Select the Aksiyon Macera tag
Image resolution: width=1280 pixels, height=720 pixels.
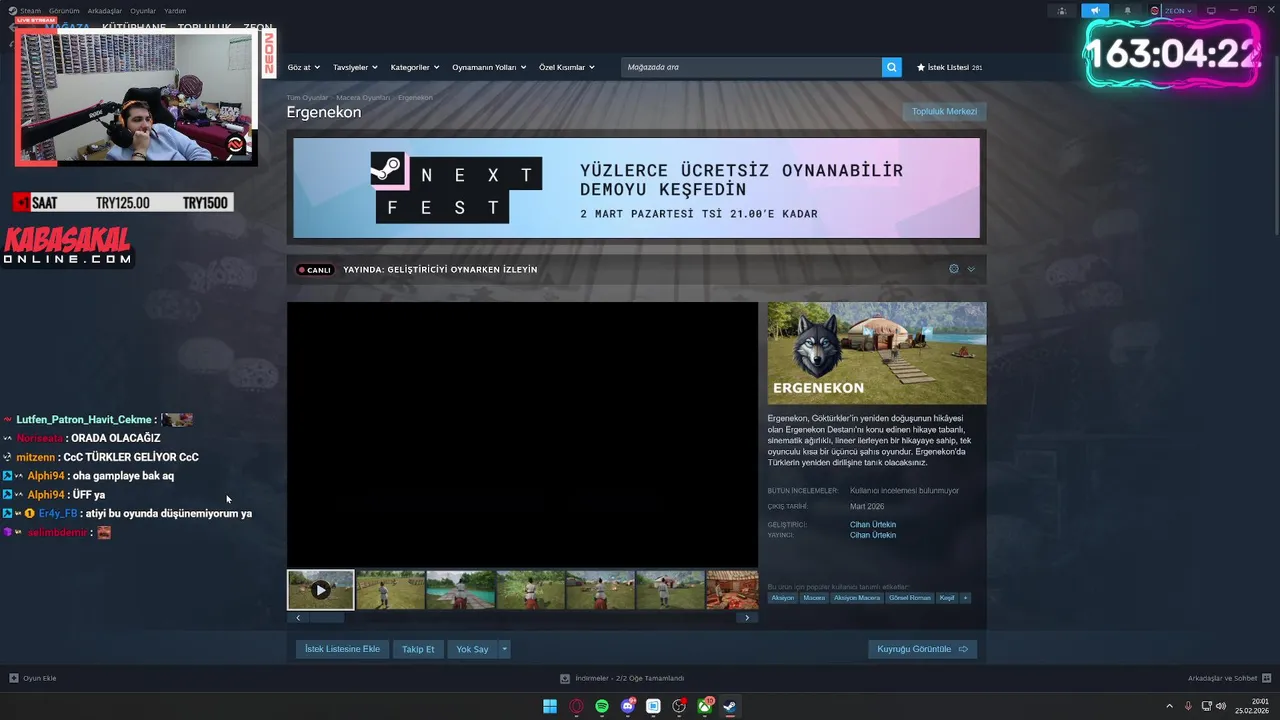tap(857, 598)
